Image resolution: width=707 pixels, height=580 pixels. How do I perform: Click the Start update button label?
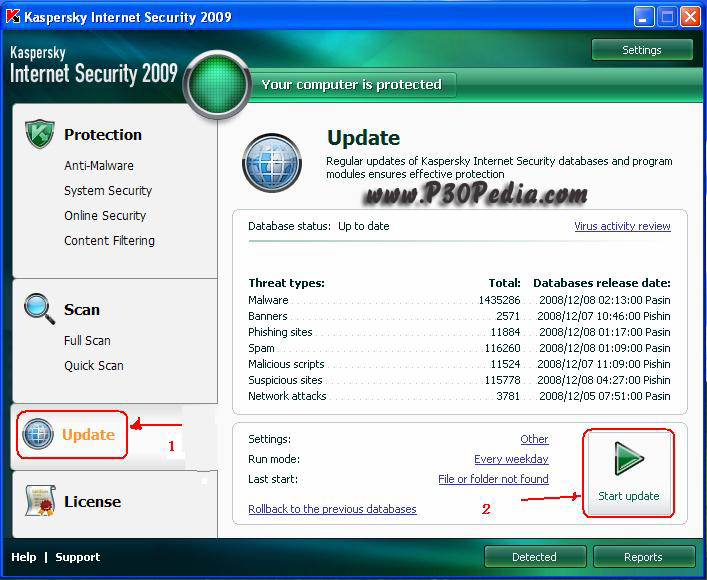tap(629, 496)
